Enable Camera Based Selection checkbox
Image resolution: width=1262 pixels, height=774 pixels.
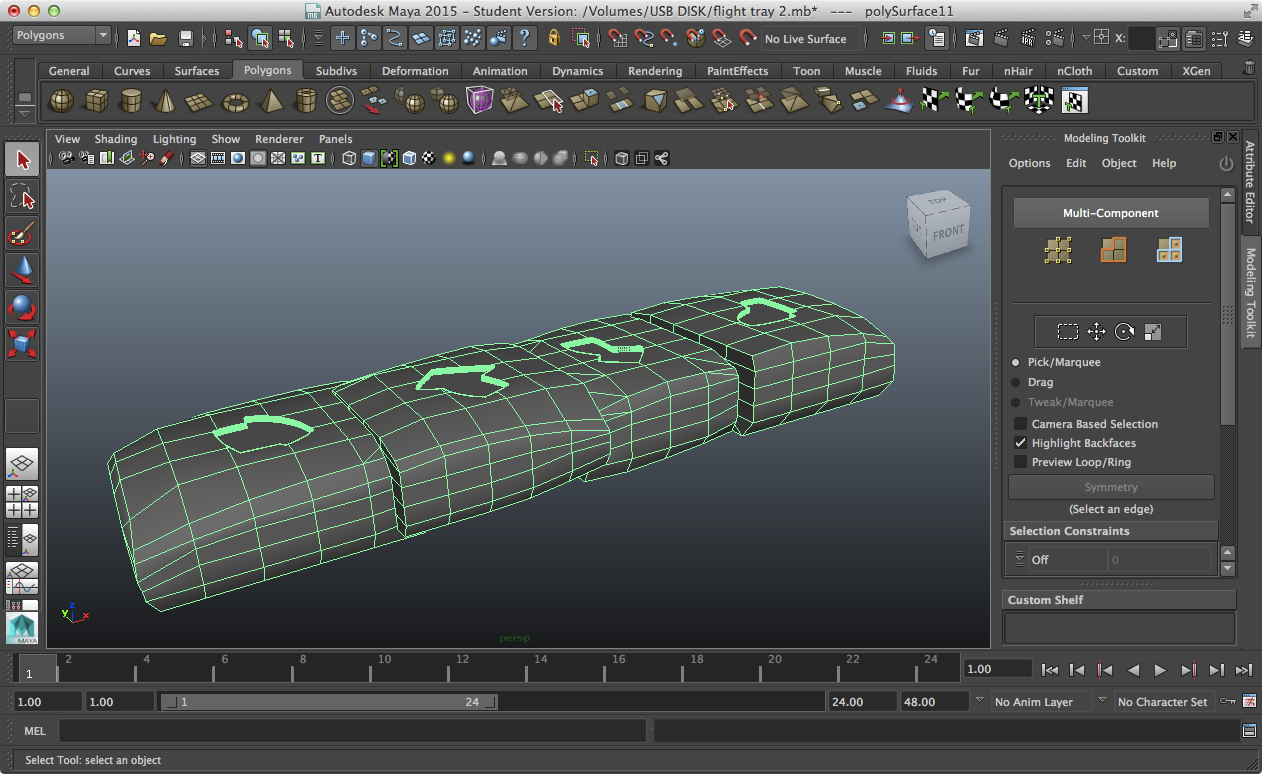(1021, 424)
